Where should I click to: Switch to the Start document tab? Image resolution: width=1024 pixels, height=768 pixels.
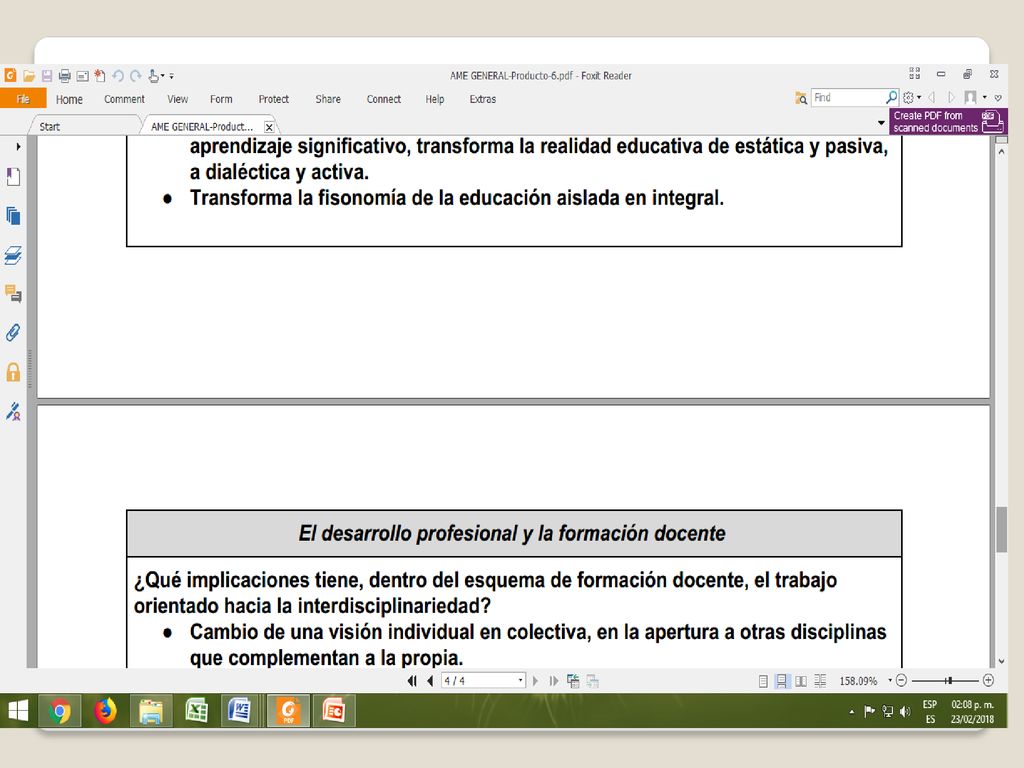(85, 126)
